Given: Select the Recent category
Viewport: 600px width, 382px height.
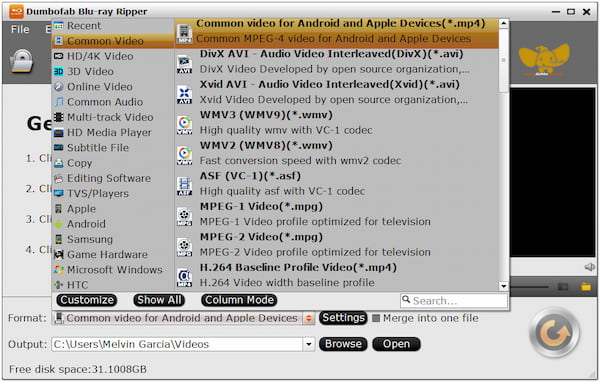Looking at the screenshot, I should pos(113,26).
